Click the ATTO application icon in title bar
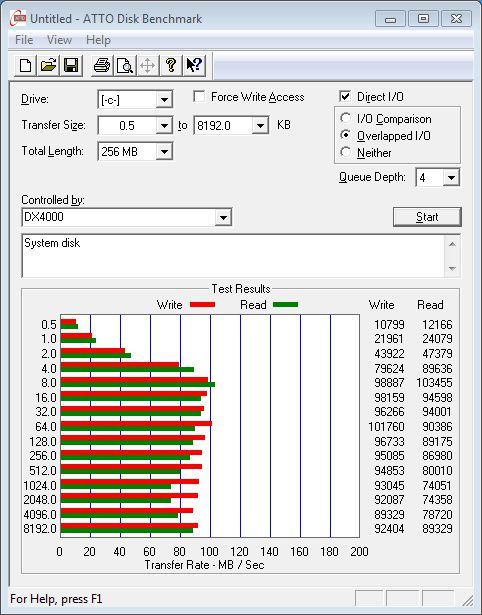Viewport: 482px width, 615px height. point(18,18)
